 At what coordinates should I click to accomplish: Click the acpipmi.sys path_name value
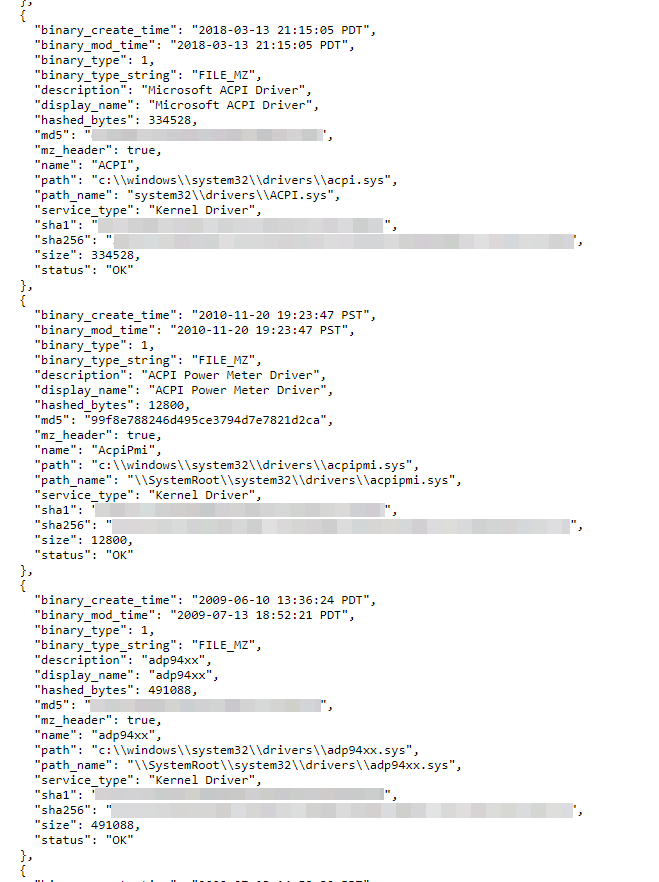[x=291, y=480]
